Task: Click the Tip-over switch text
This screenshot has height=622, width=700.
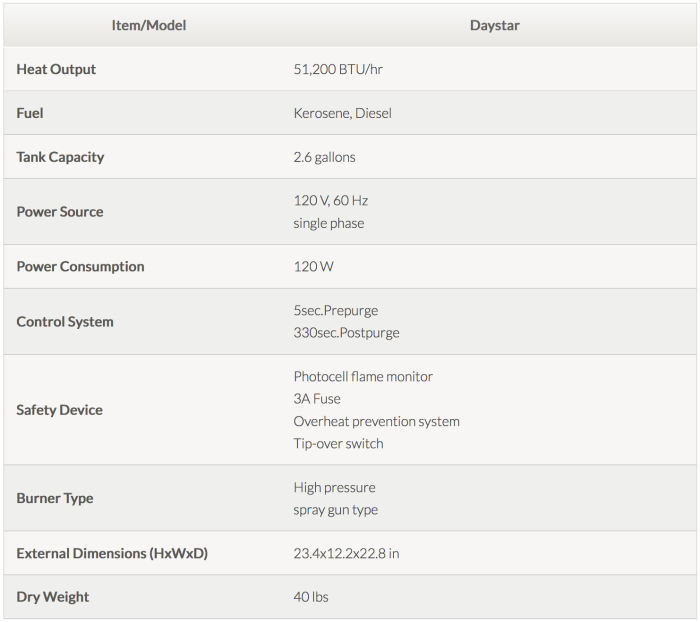Action: tap(338, 443)
